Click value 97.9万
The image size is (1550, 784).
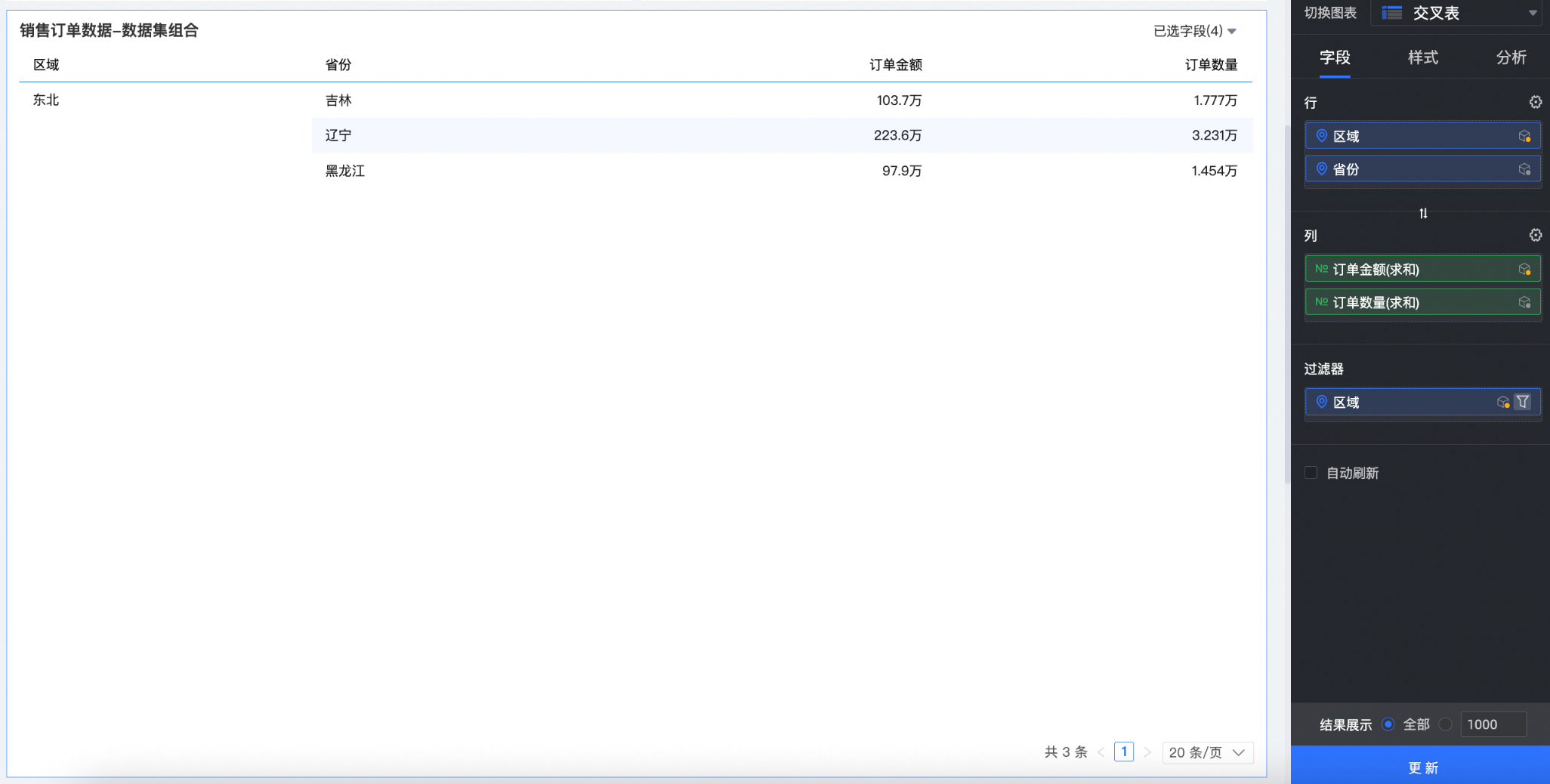coord(902,171)
